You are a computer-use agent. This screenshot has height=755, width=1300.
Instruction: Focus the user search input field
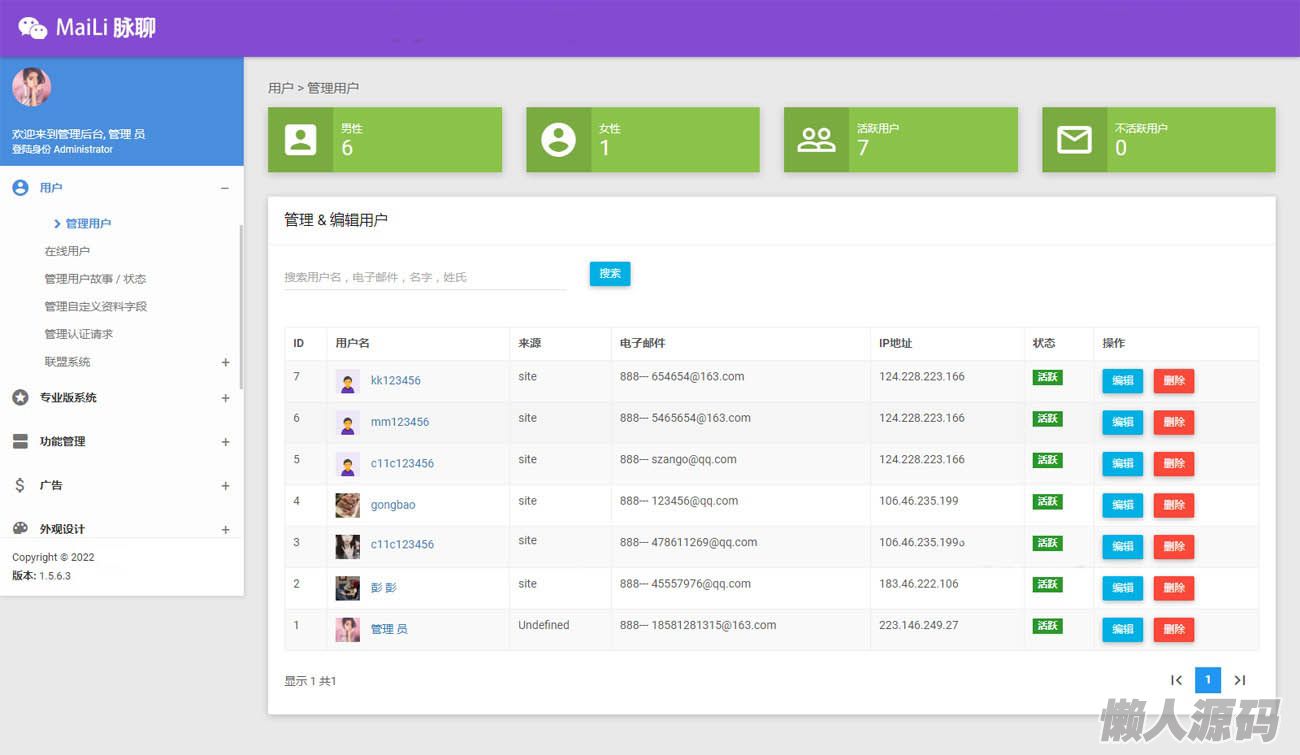[x=425, y=277]
